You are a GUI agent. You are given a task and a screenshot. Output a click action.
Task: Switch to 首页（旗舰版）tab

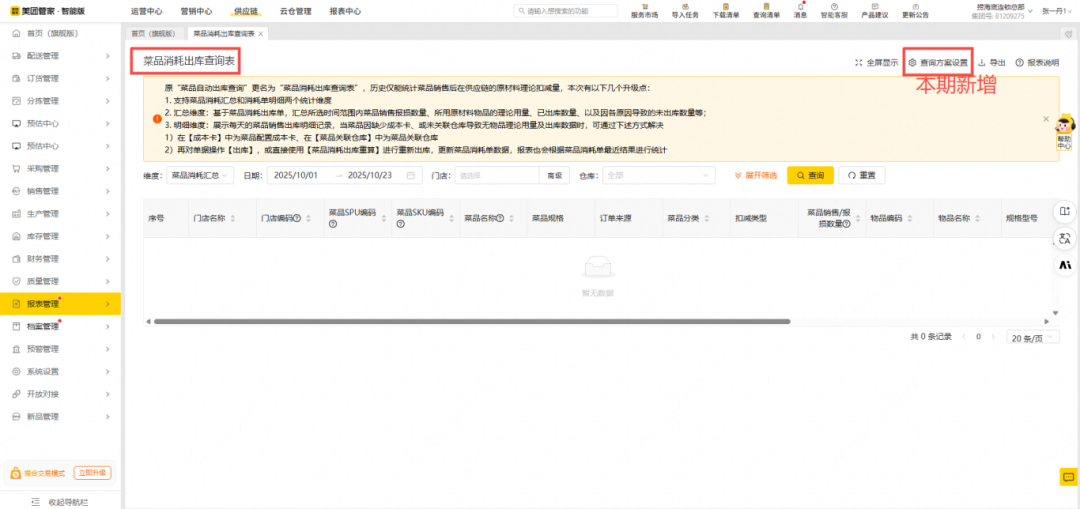[x=153, y=33]
